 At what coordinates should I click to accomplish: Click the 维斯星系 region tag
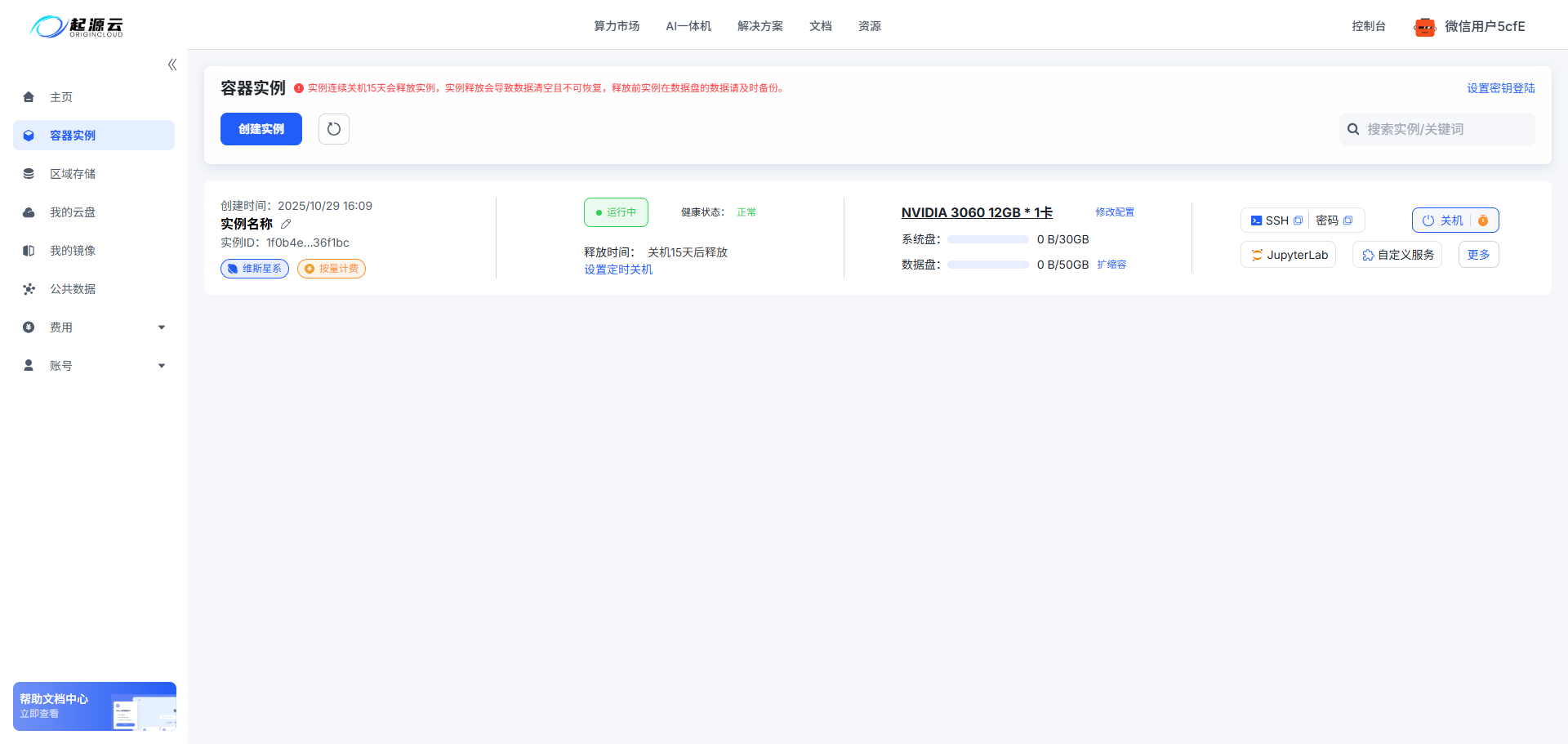click(255, 269)
